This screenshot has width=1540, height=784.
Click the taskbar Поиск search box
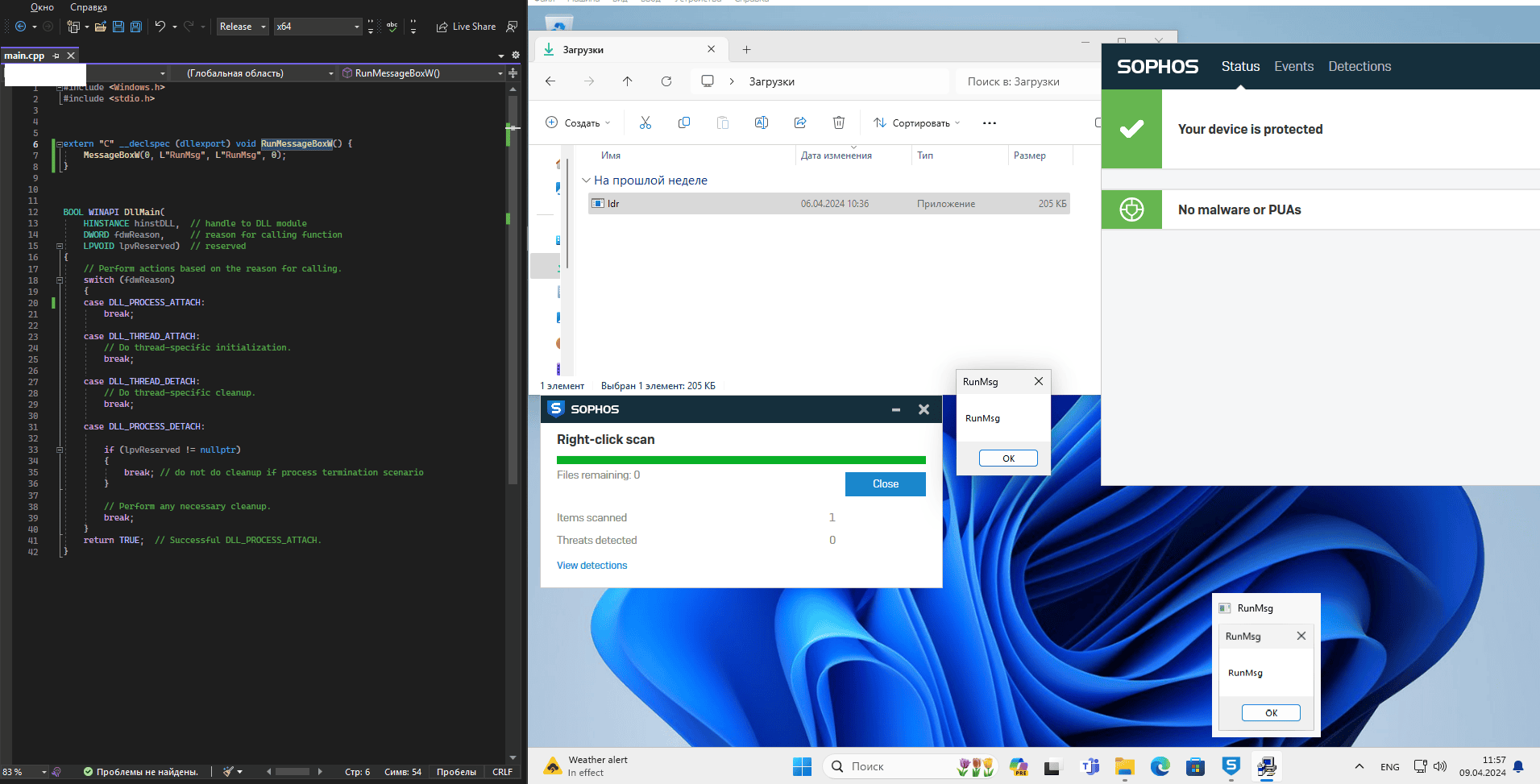point(911,767)
